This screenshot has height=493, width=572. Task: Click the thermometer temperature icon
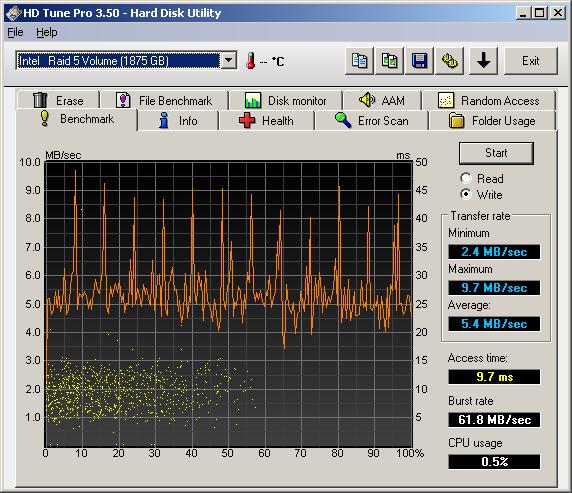251,61
